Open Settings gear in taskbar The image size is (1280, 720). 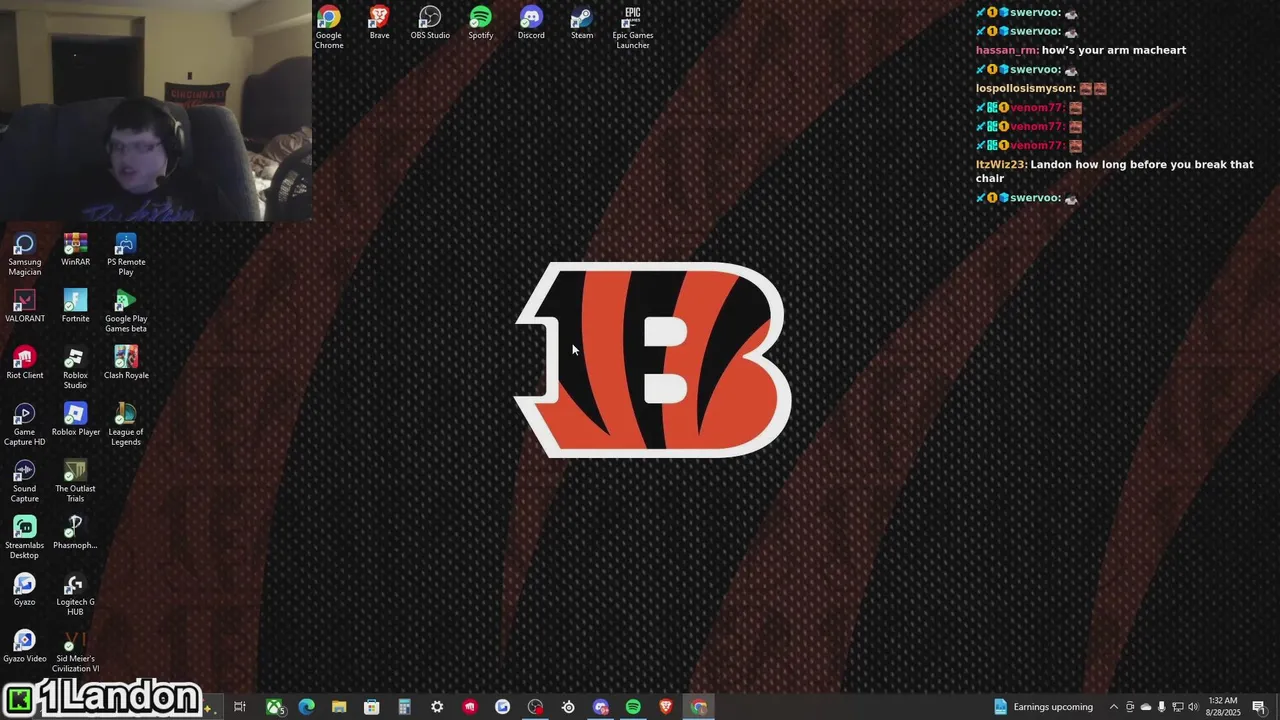click(437, 707)
